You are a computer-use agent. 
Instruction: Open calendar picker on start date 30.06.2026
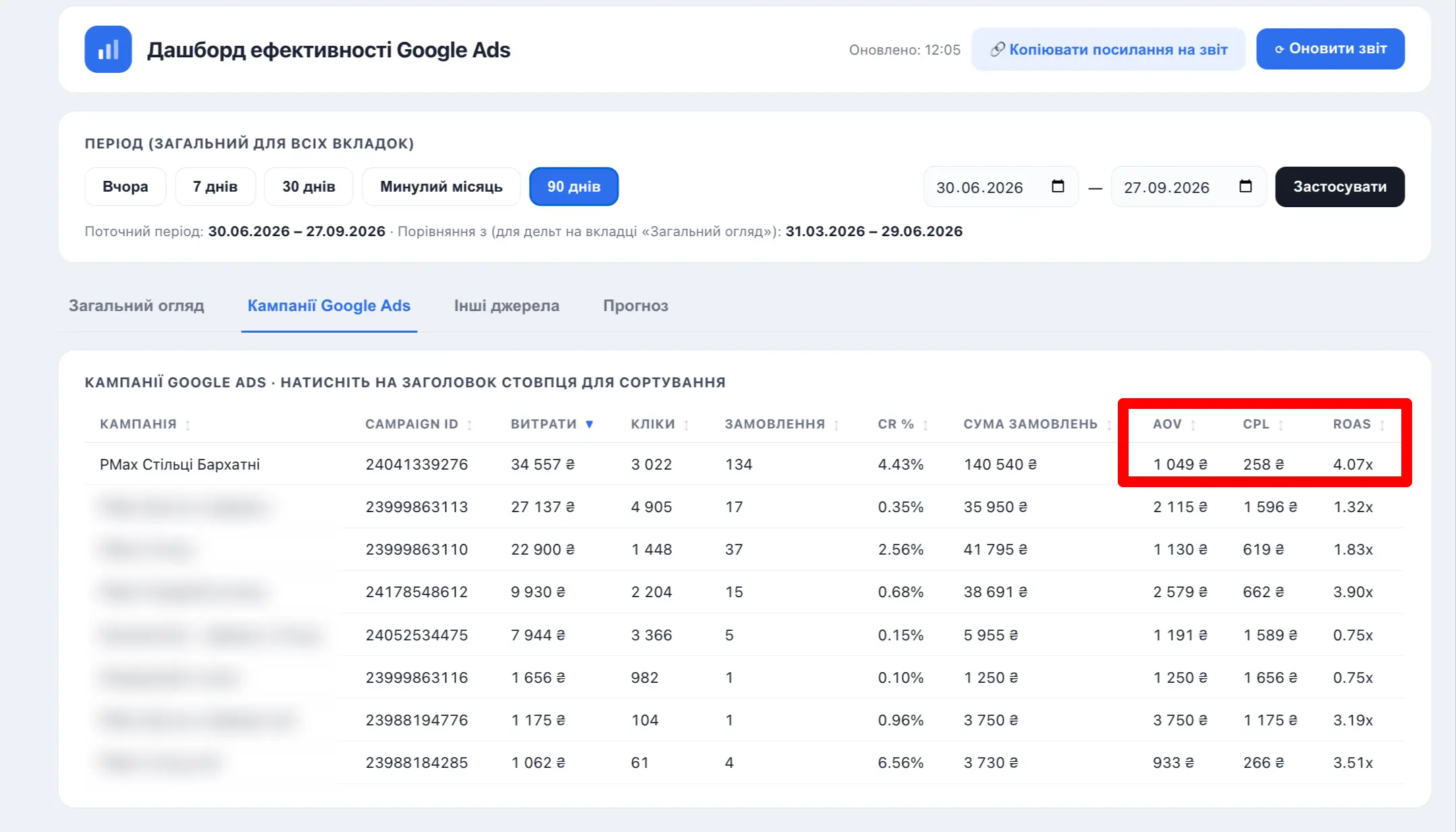click(x=1058, y=186)
